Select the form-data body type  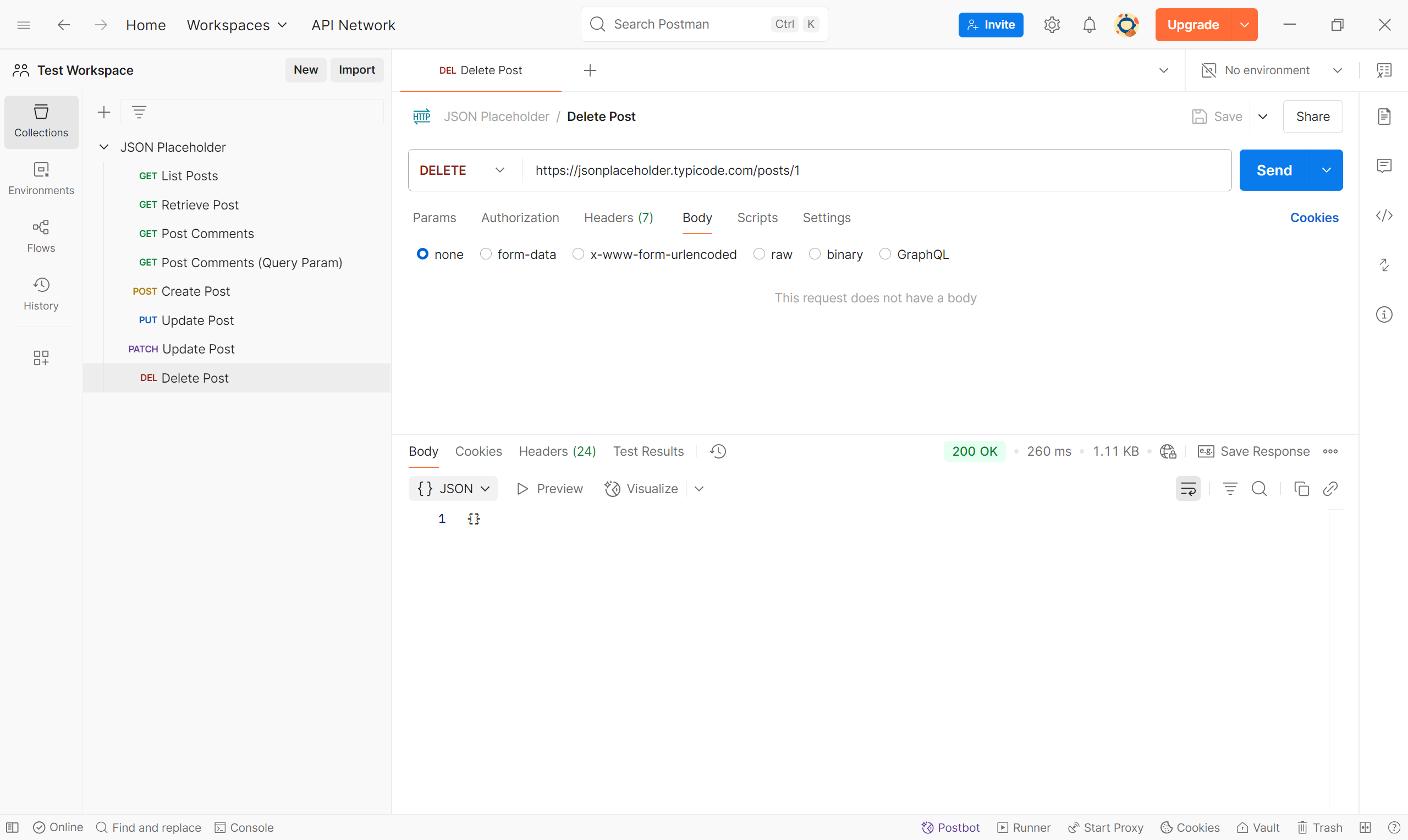point(486,254)
